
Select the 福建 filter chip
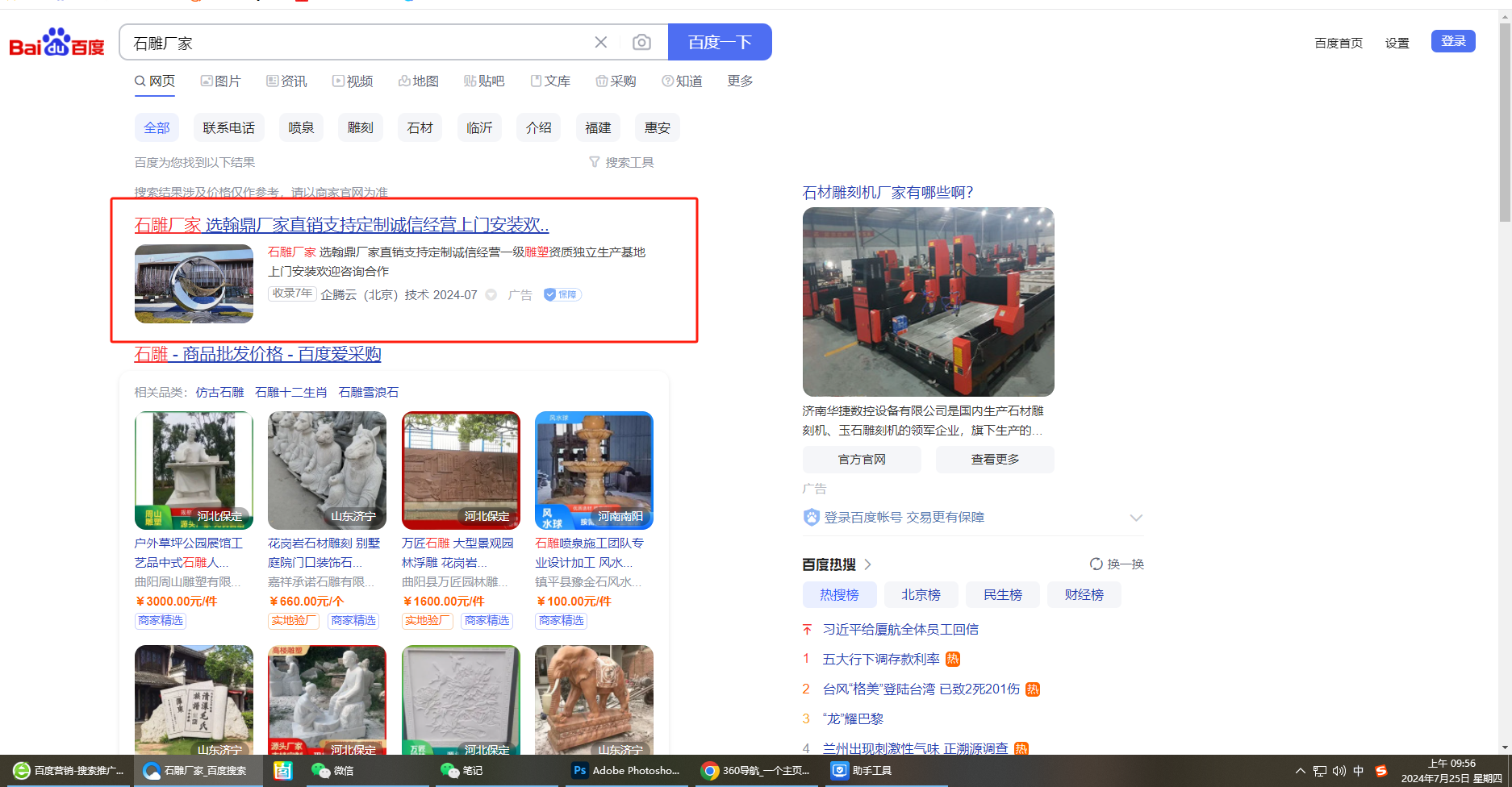(598, 128)
